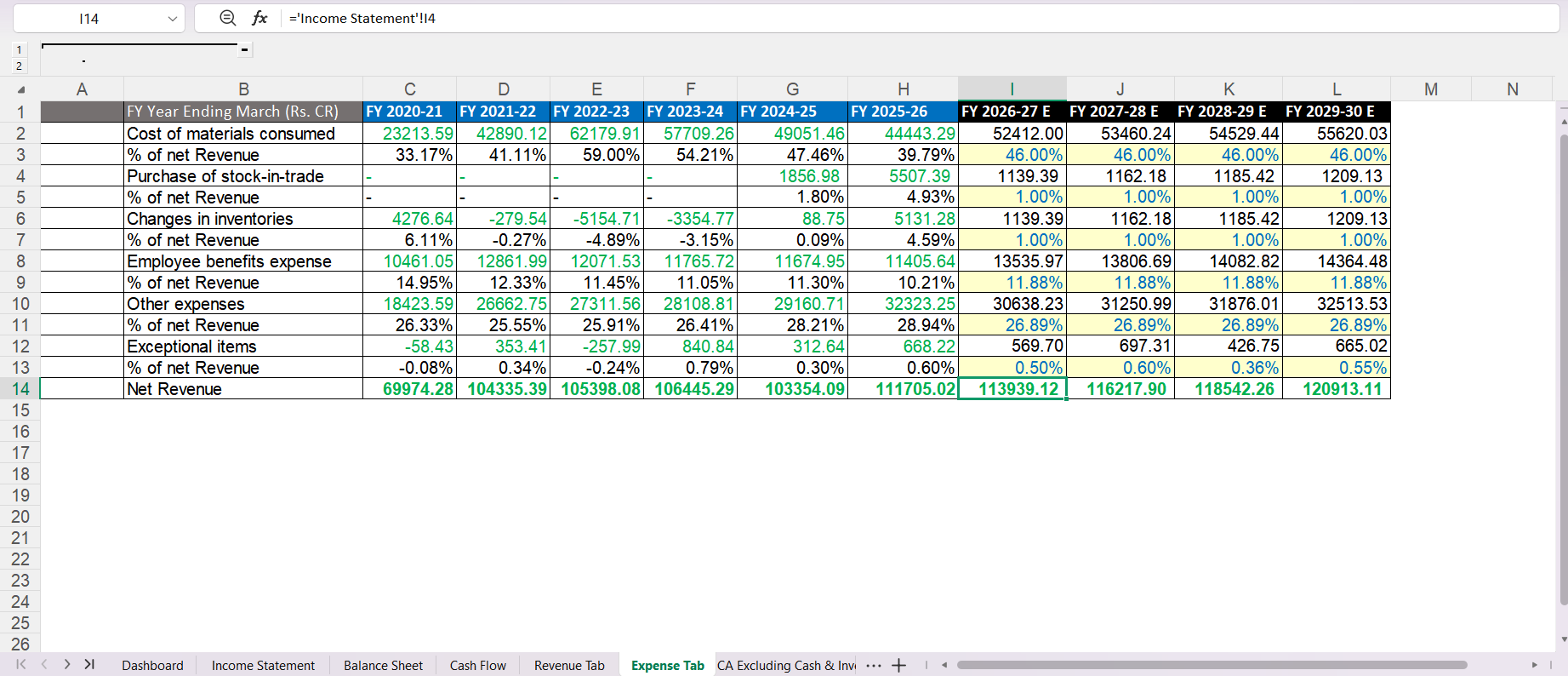
Task: Click header cell 'FY 2026-27 E'
Action: (x=1012, y=112)
